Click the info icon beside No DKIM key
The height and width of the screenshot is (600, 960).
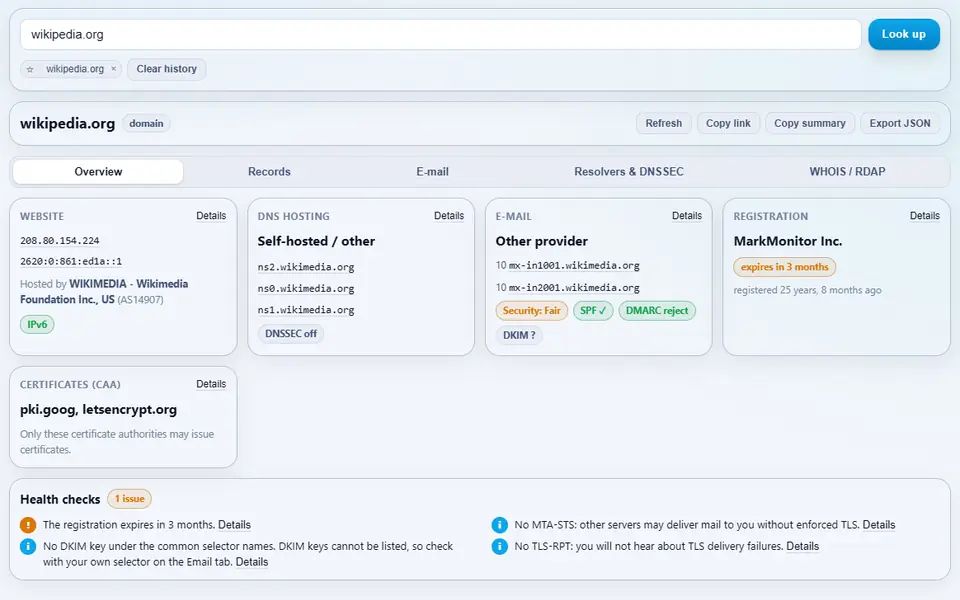click(28, 546)
